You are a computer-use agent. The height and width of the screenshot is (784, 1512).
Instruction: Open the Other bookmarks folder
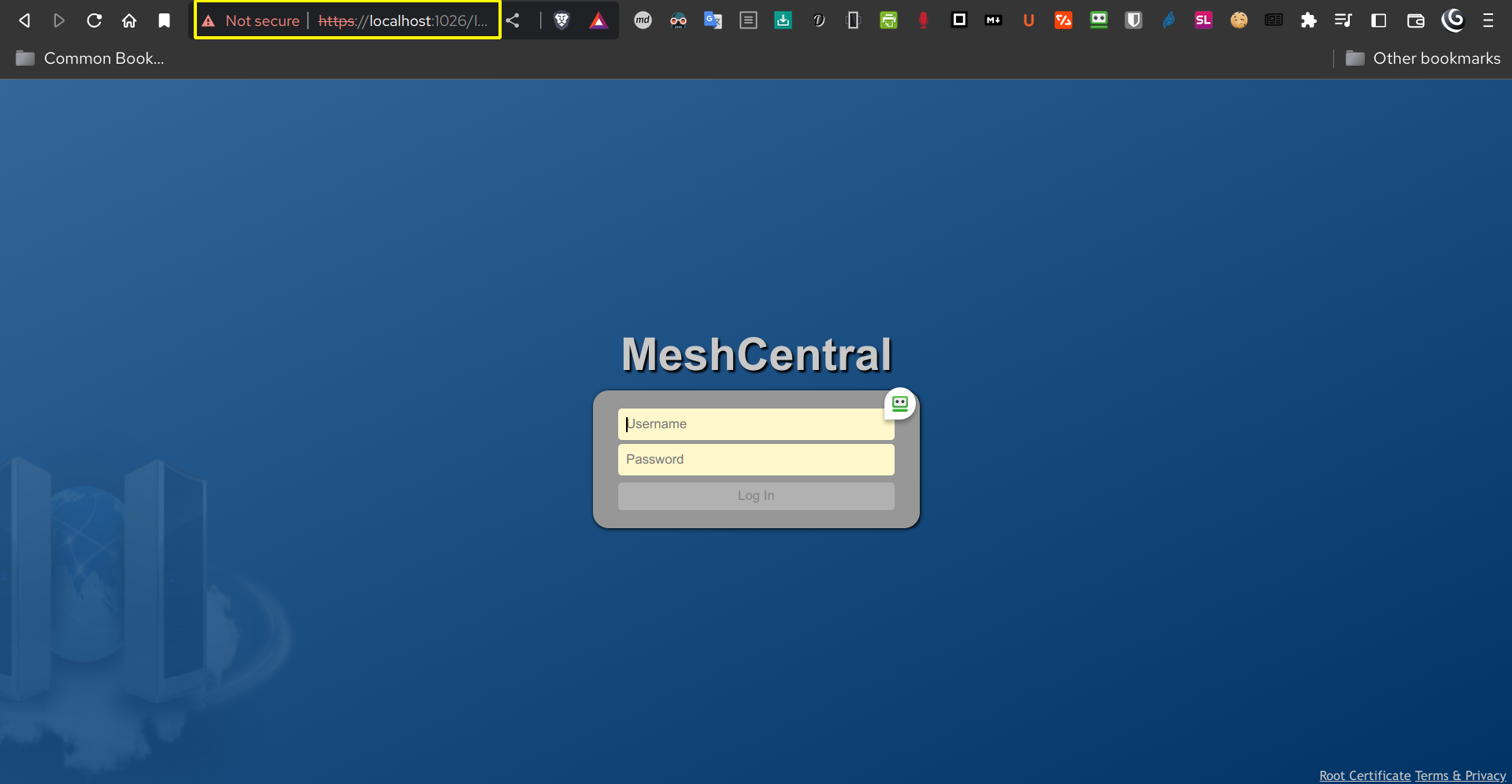(1423, 58)
